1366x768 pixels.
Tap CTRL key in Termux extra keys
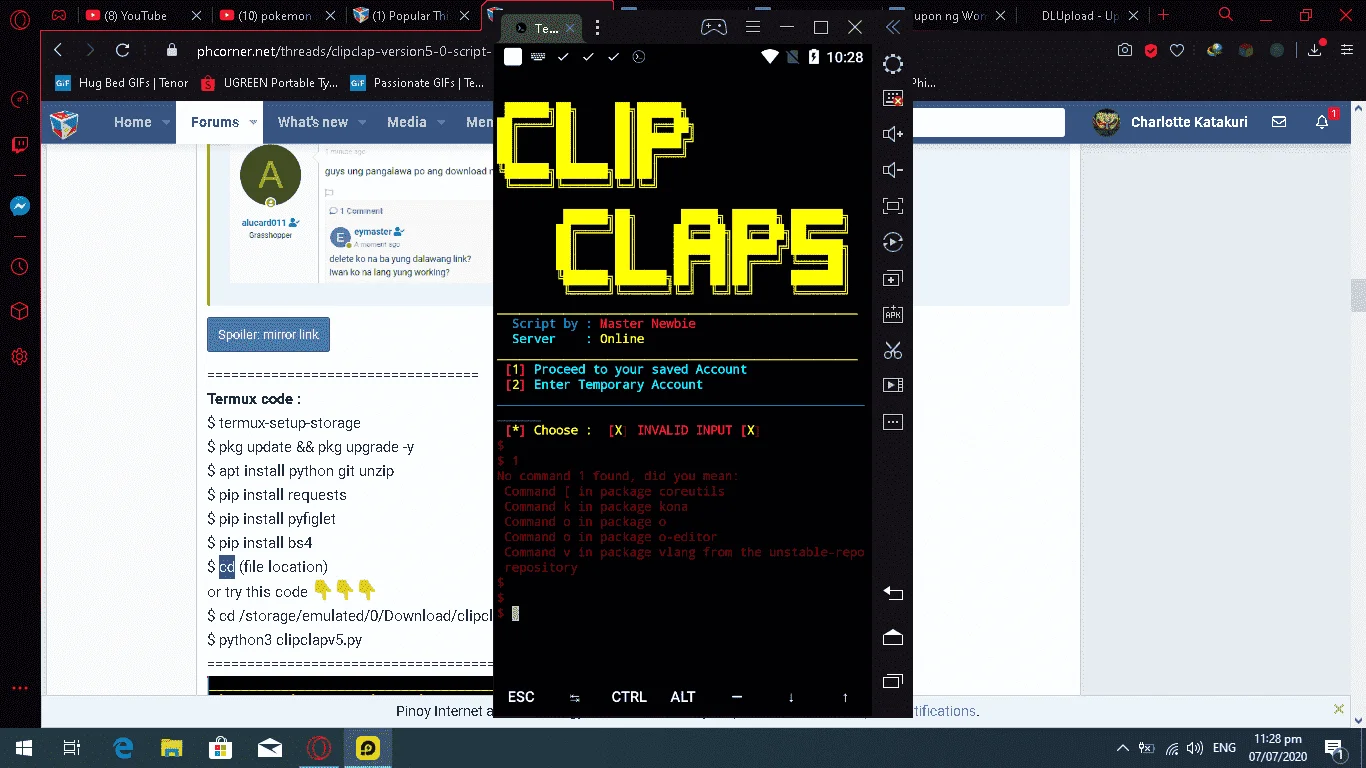pos(629,697)
